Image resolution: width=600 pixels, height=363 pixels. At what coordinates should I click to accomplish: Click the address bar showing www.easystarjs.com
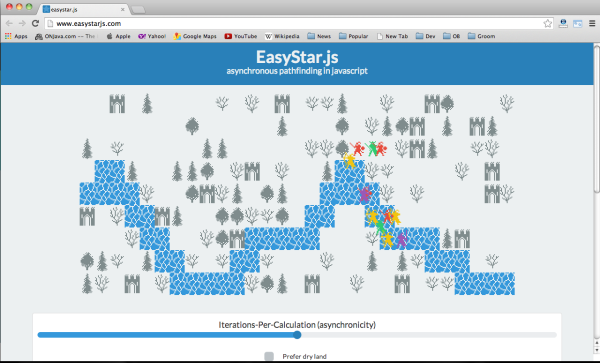click(x=298, y=23)
